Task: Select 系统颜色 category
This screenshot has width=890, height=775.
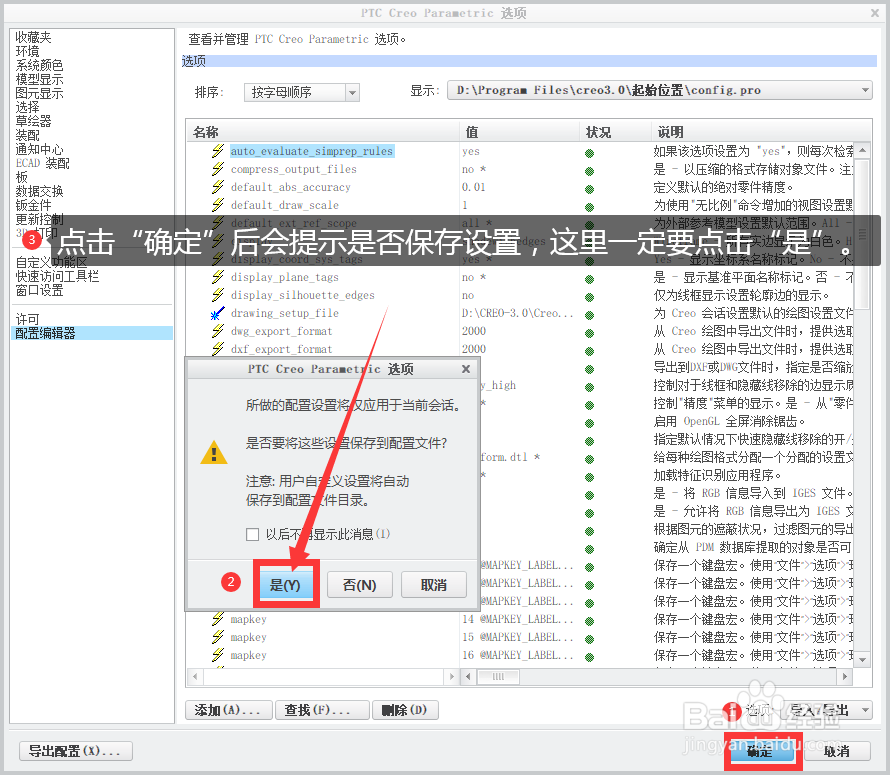Action: pyautogui.click(x=39, y=65)
